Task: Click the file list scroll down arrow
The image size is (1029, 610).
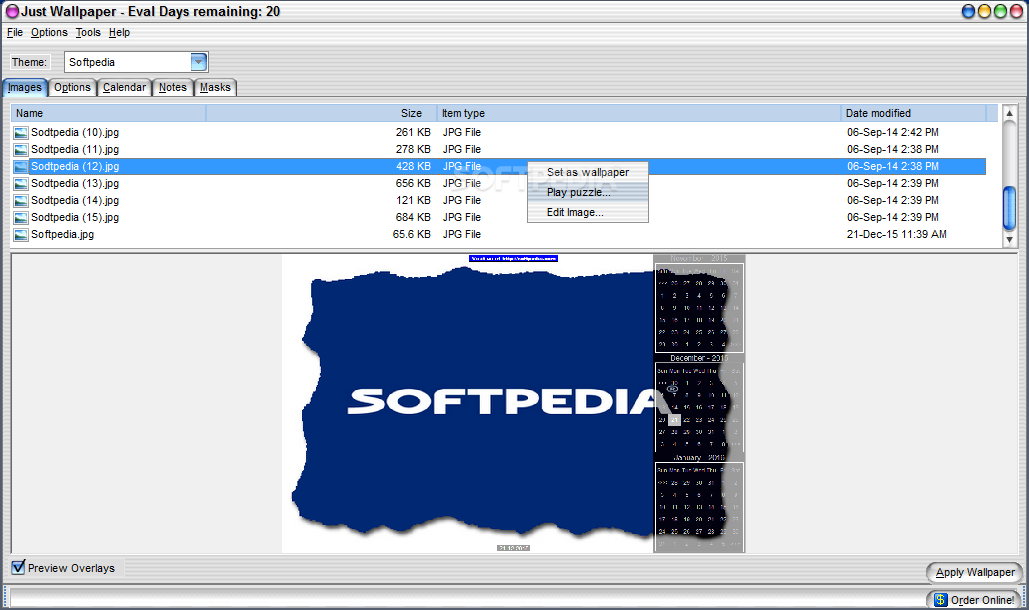Action: 1009,240
